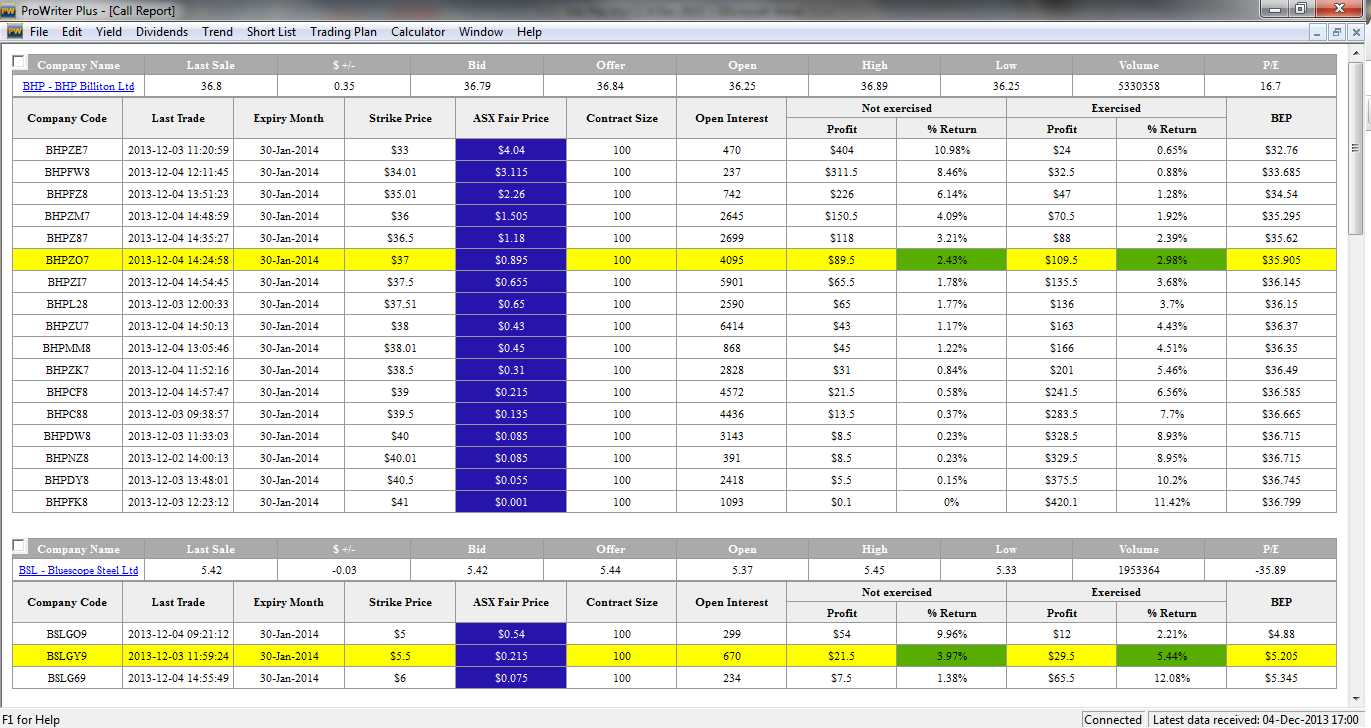Image resolution: width=1371 pixels, height=728 pixels.
Task: Expand the Calculator menu
Action: click(x=418, y=32)
